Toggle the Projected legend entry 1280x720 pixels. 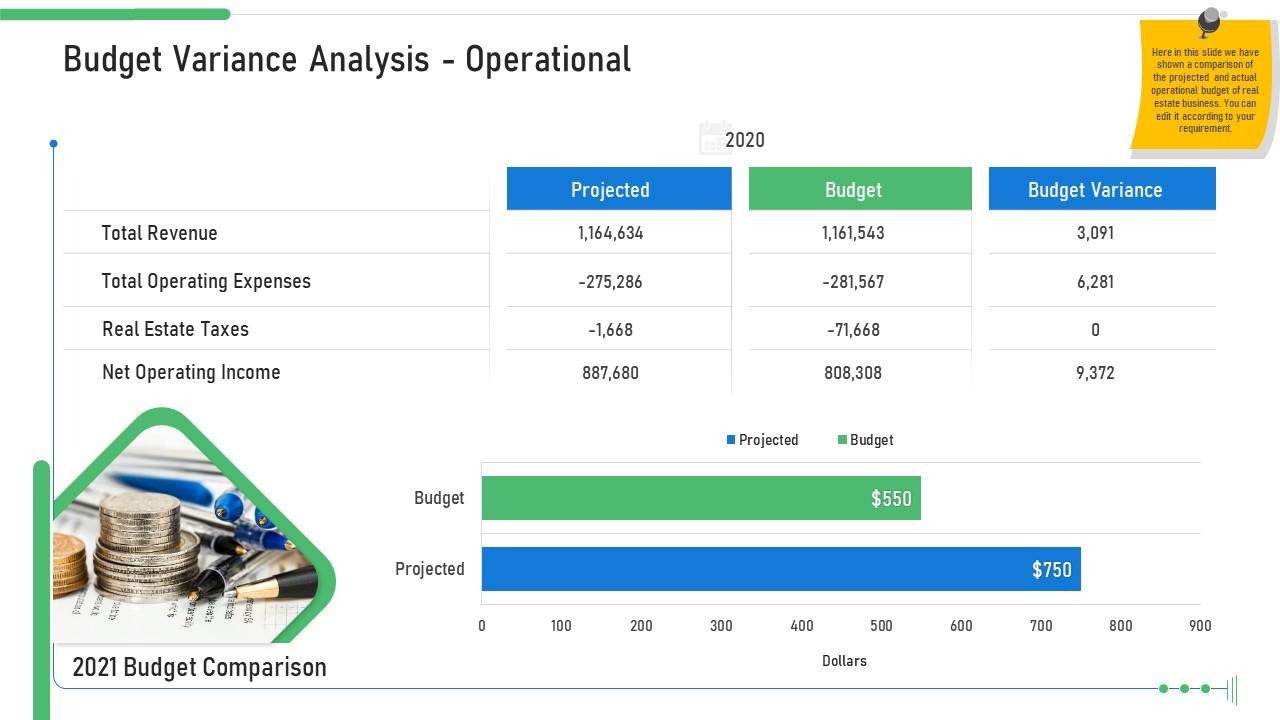(763, 440)
